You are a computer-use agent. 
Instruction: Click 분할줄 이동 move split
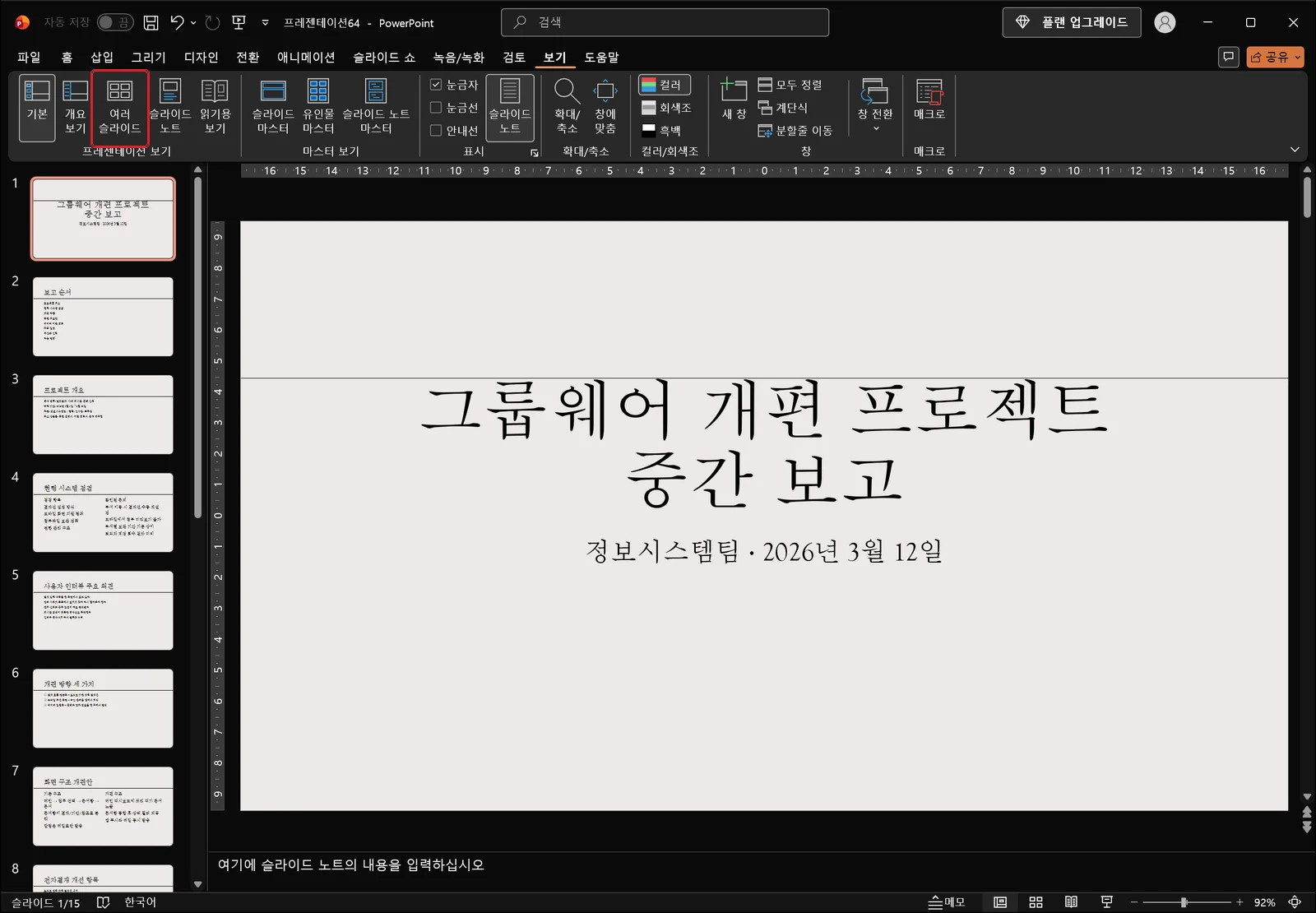click(795, 130)
